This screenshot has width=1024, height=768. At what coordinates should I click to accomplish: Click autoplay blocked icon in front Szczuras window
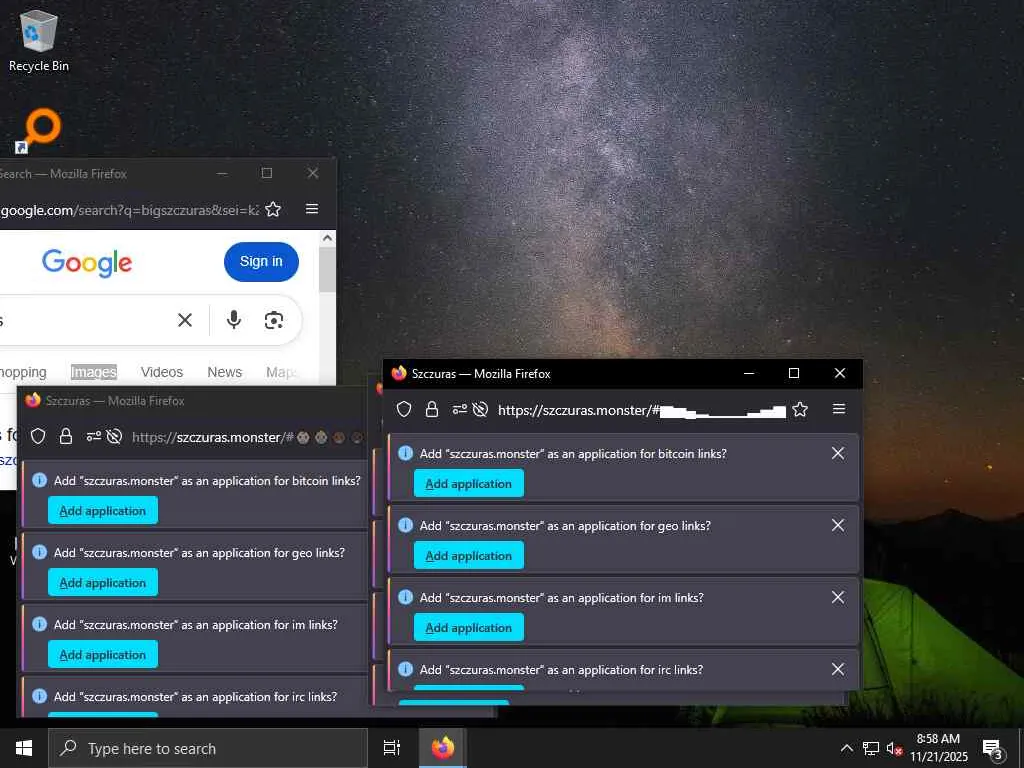[480, 409]
